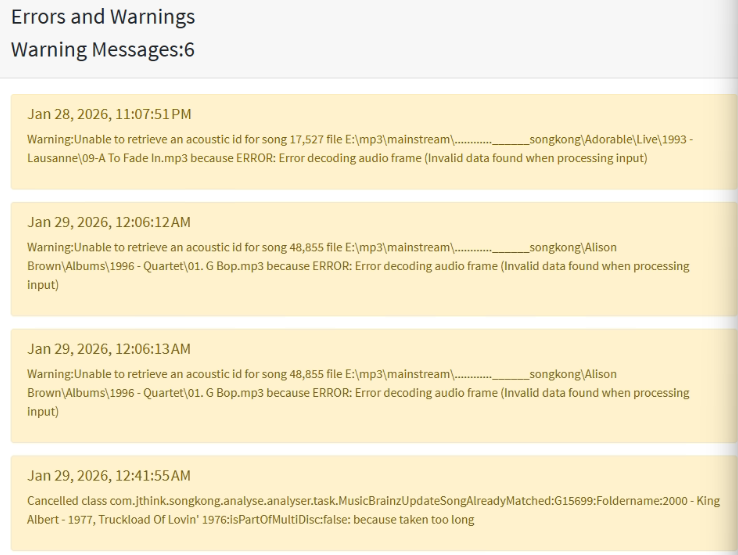Viewport: 738px width, 555px height.
Task: Select the Jan 28, 11:07:51 PM timestamp
Action: (x=110, y=114)
